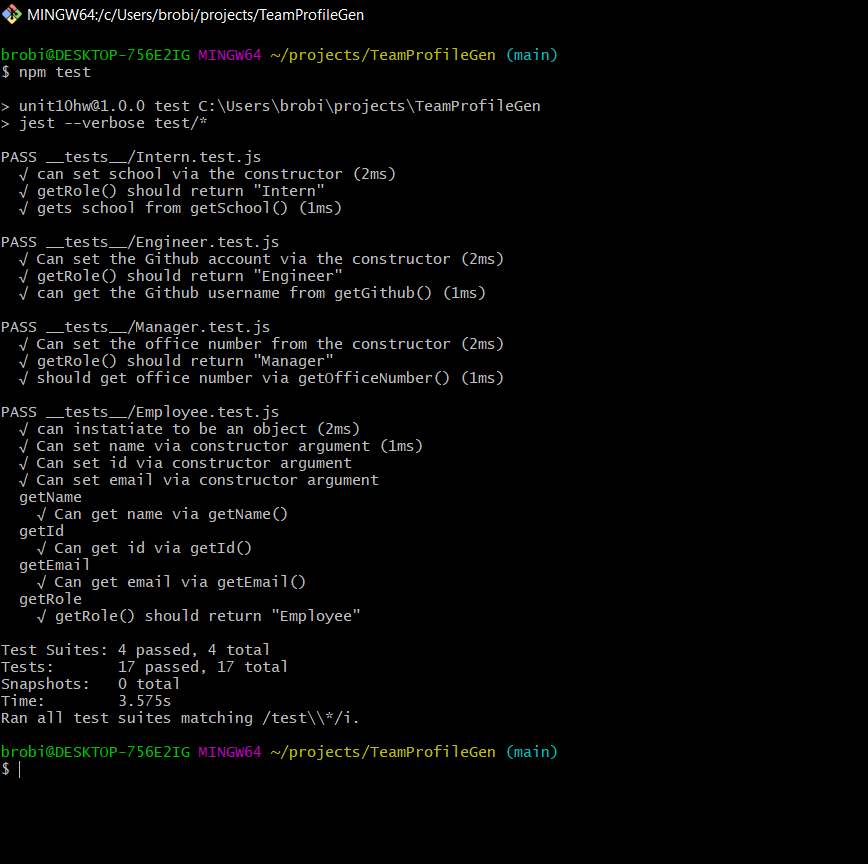Screen dimensions: 868x864
Task: Click the window title MINGW64:/c/Users/brobi/projects/TeamProfileGen
Action: [x=195, y=15]
